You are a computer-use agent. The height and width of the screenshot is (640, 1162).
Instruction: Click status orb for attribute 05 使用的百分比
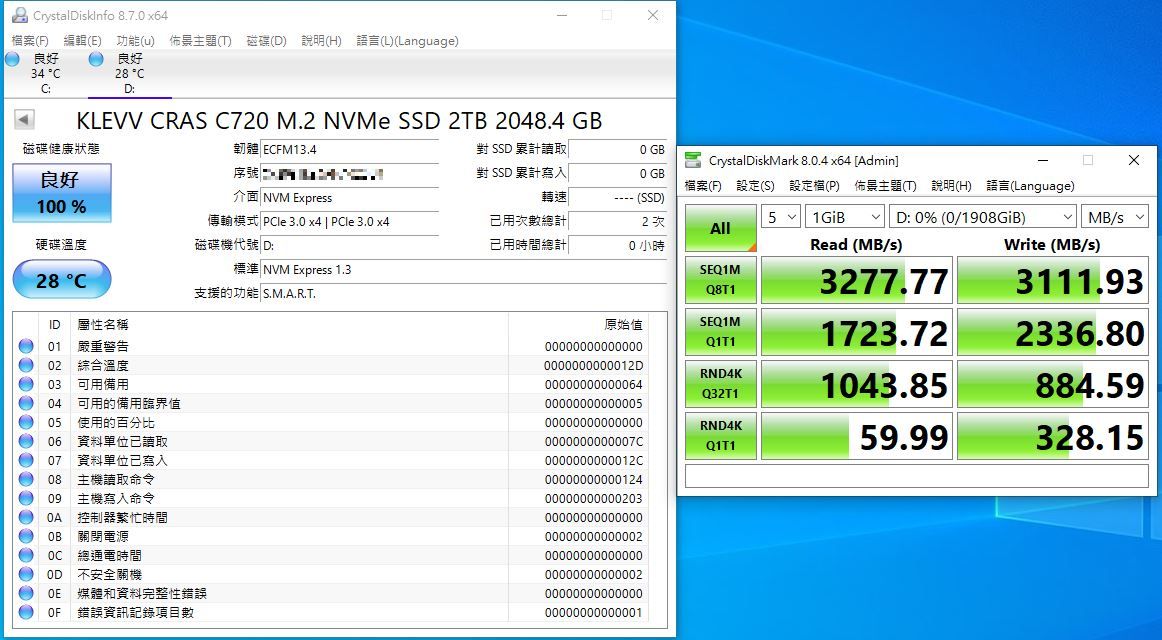pyautogui.click(x=26, y=422)
